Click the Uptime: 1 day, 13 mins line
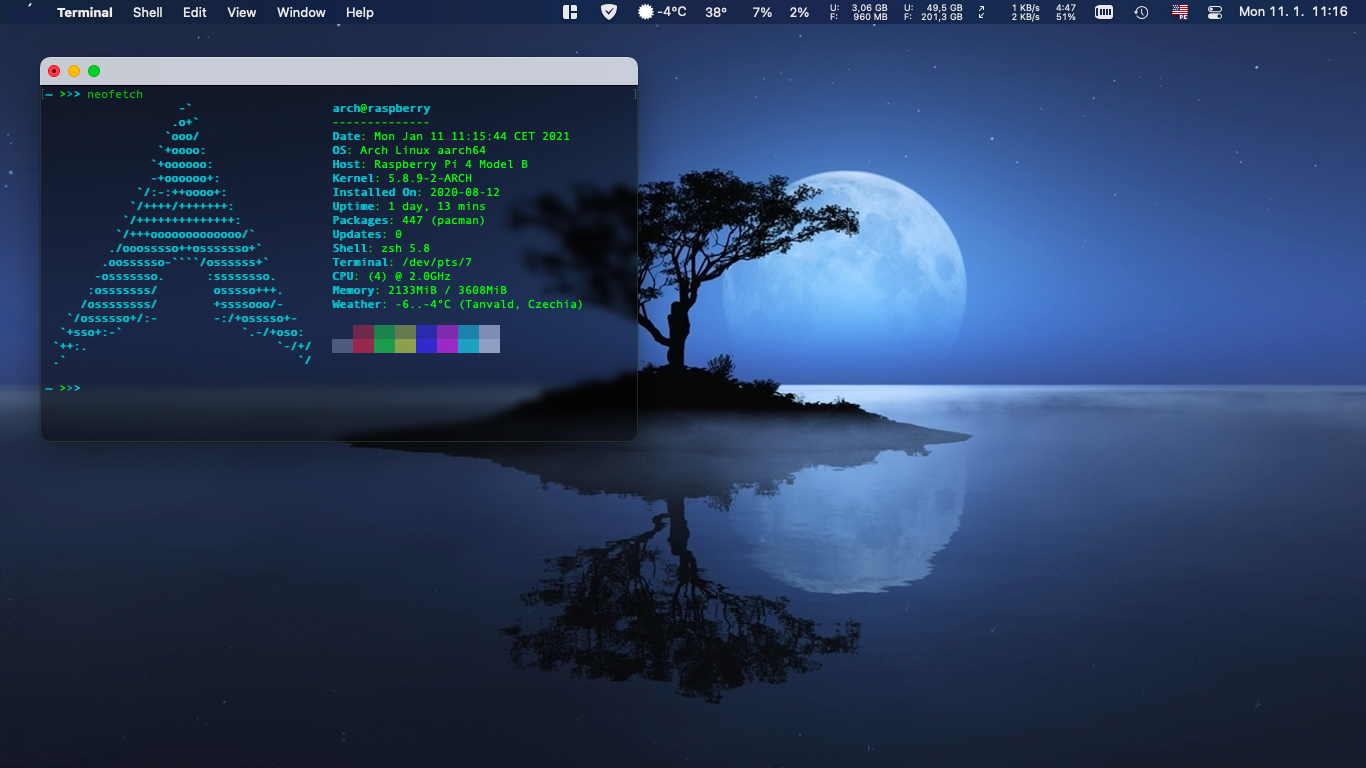 pos(409,206)
